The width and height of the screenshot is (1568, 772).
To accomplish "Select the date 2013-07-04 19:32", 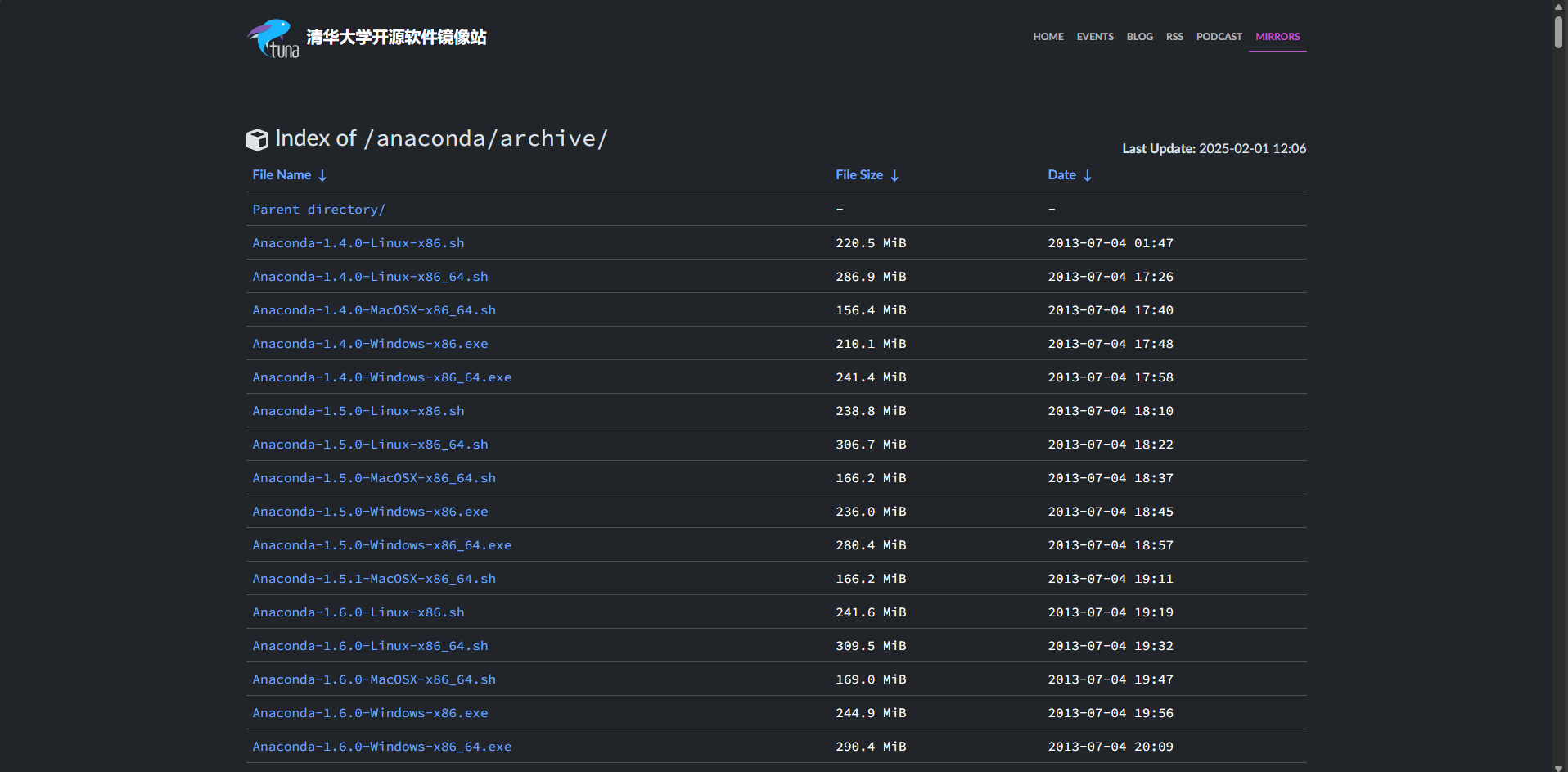I will pyautogui.click(x=1111, y=646).
